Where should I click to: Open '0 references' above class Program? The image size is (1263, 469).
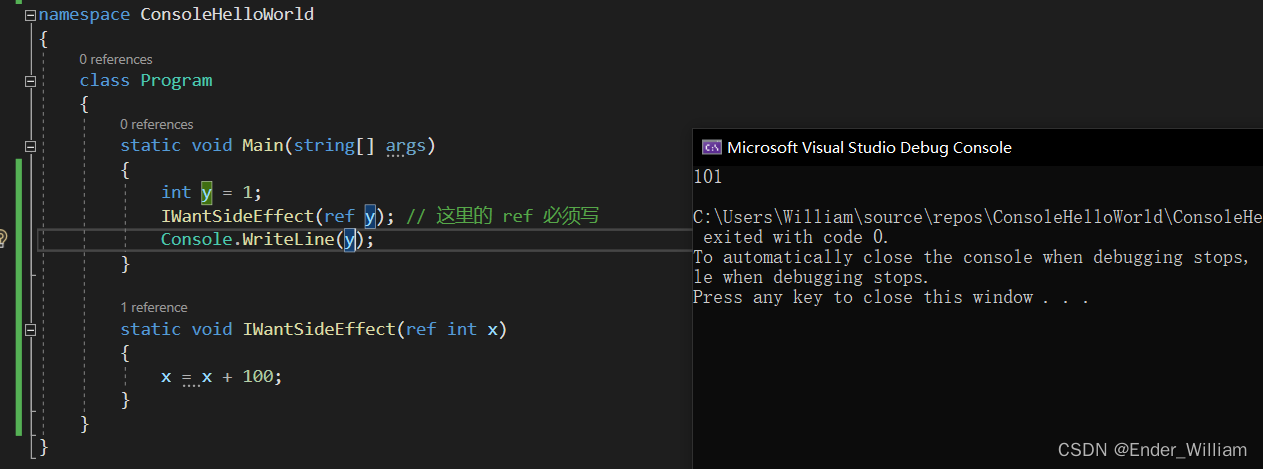pyautogui.click(x=116, y=59)
